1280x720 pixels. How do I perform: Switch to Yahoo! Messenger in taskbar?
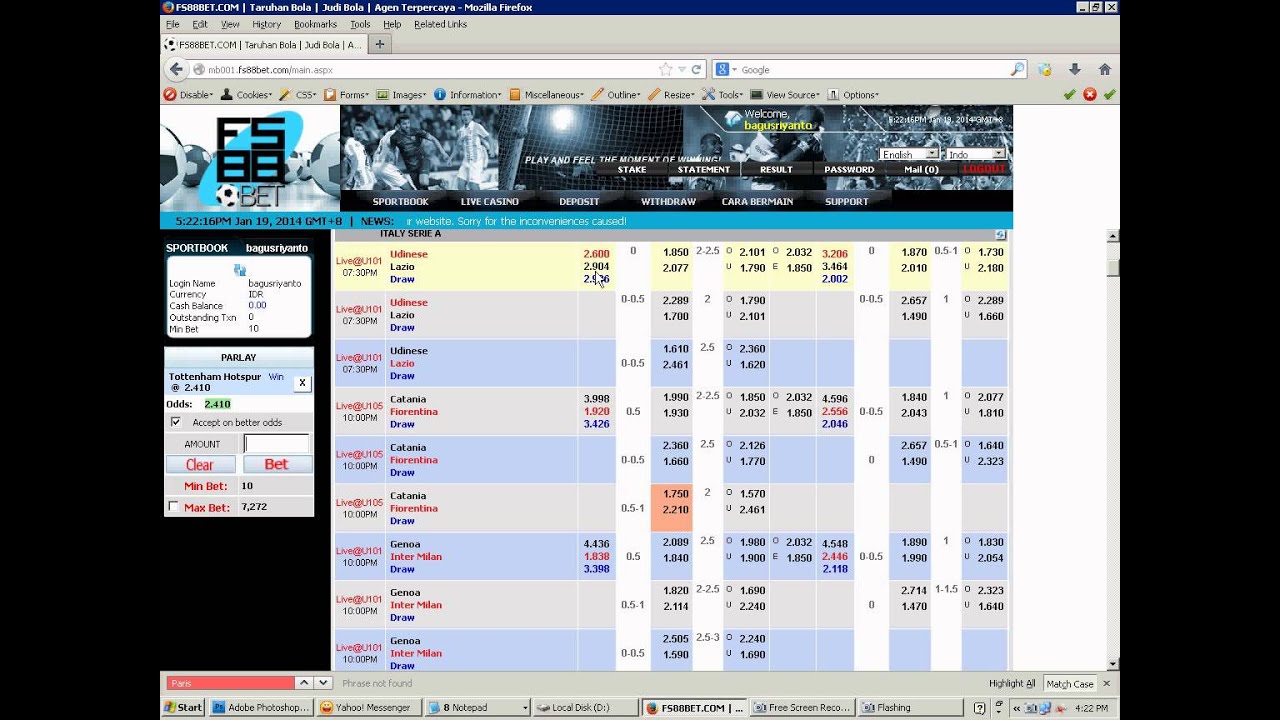coord(366,707)
